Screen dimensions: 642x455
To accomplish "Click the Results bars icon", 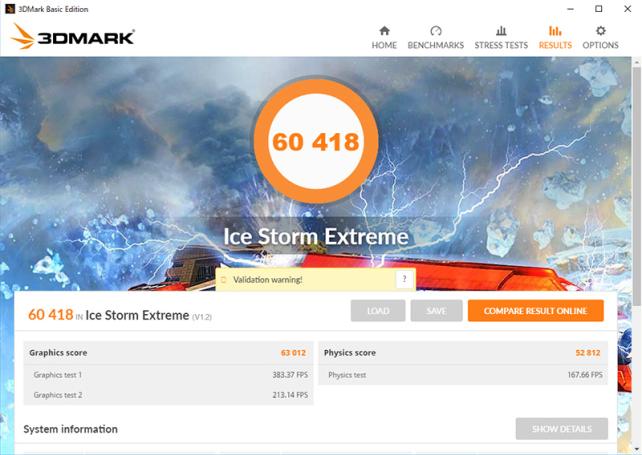I will (x=555, y=31).
